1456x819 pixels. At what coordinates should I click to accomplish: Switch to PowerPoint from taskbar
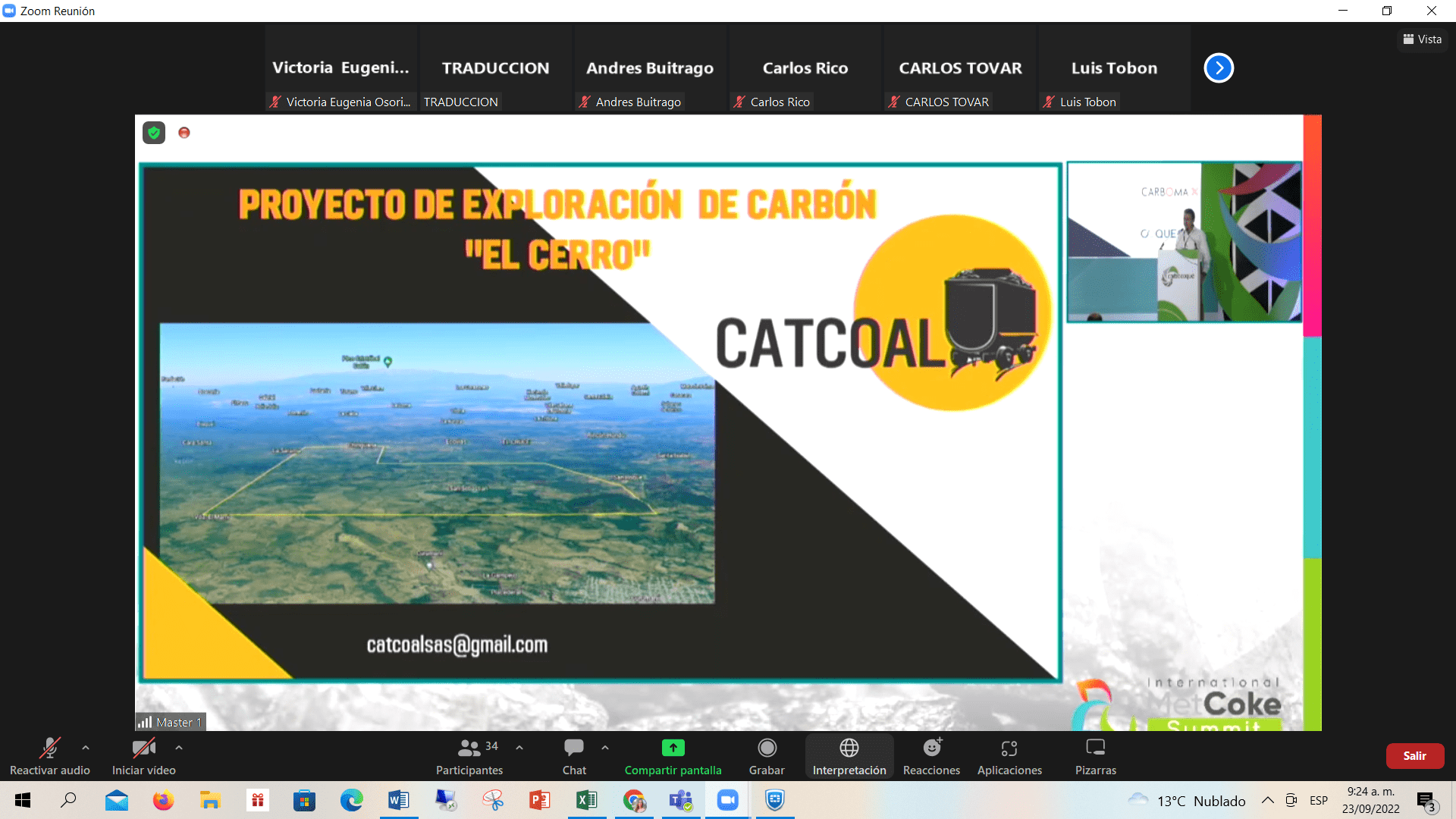(x=539, y=800)
